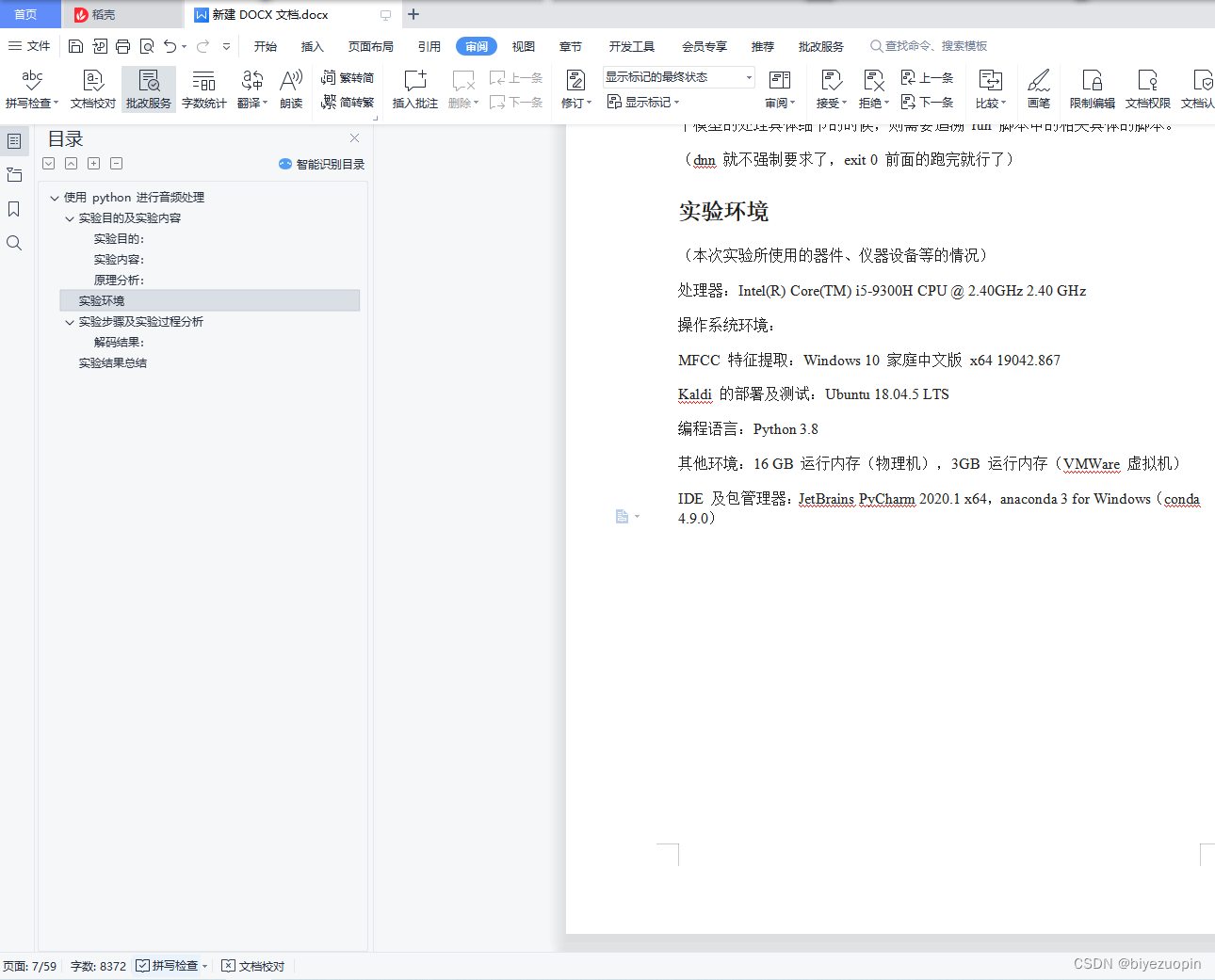The image size is (1215, 980).
Task: Open the 拼写检查 spell check tool
Action: [32, 89]
